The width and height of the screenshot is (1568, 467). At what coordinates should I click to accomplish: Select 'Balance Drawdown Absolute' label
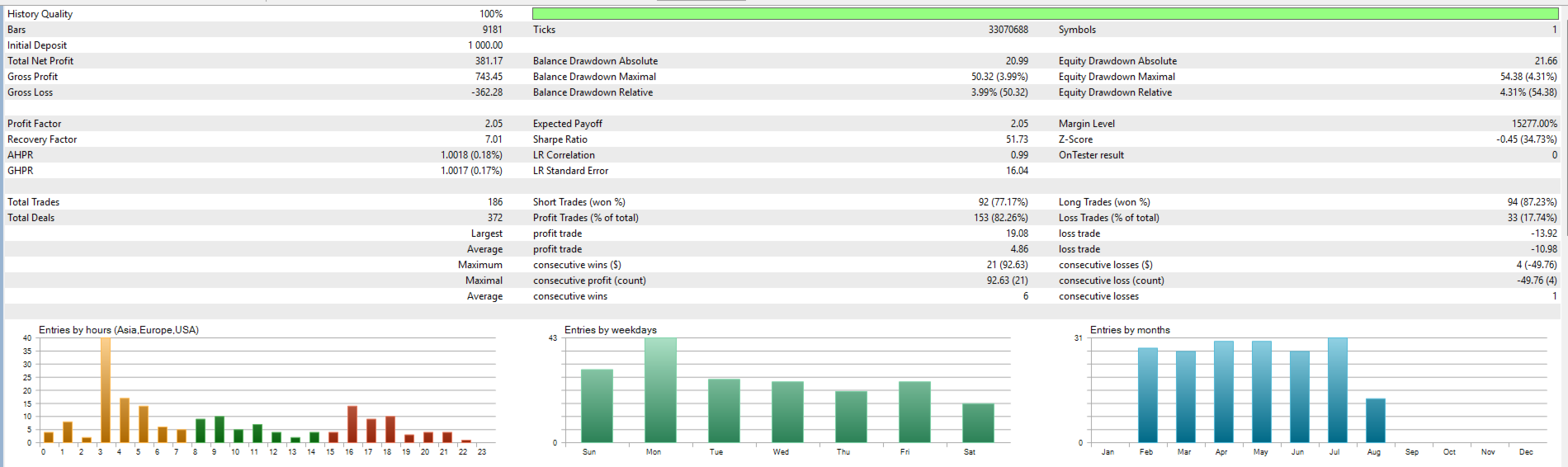coord(595,61)
